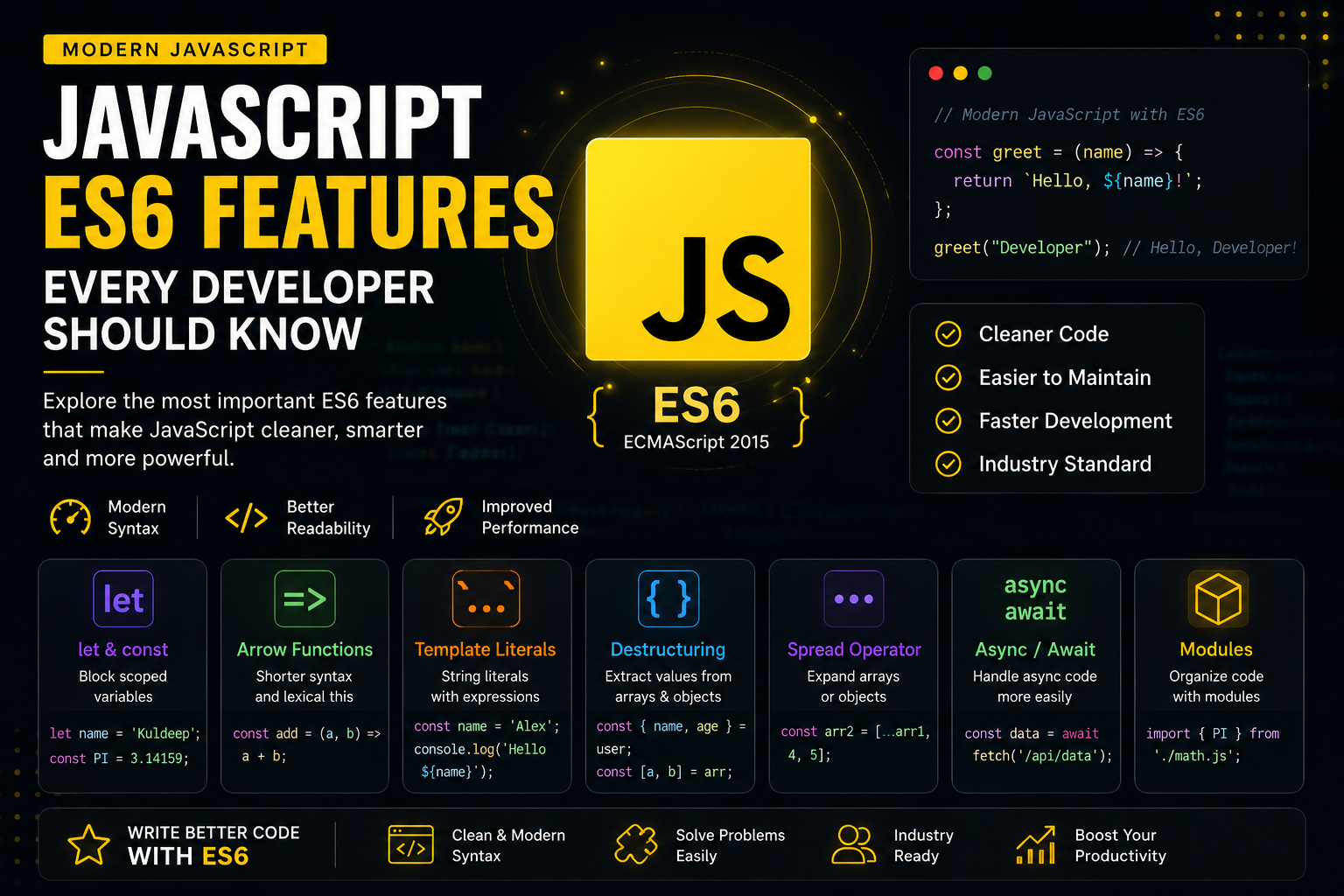
Task: Click the purple three-dot Spread Operator icon
Action: [854, 599]
